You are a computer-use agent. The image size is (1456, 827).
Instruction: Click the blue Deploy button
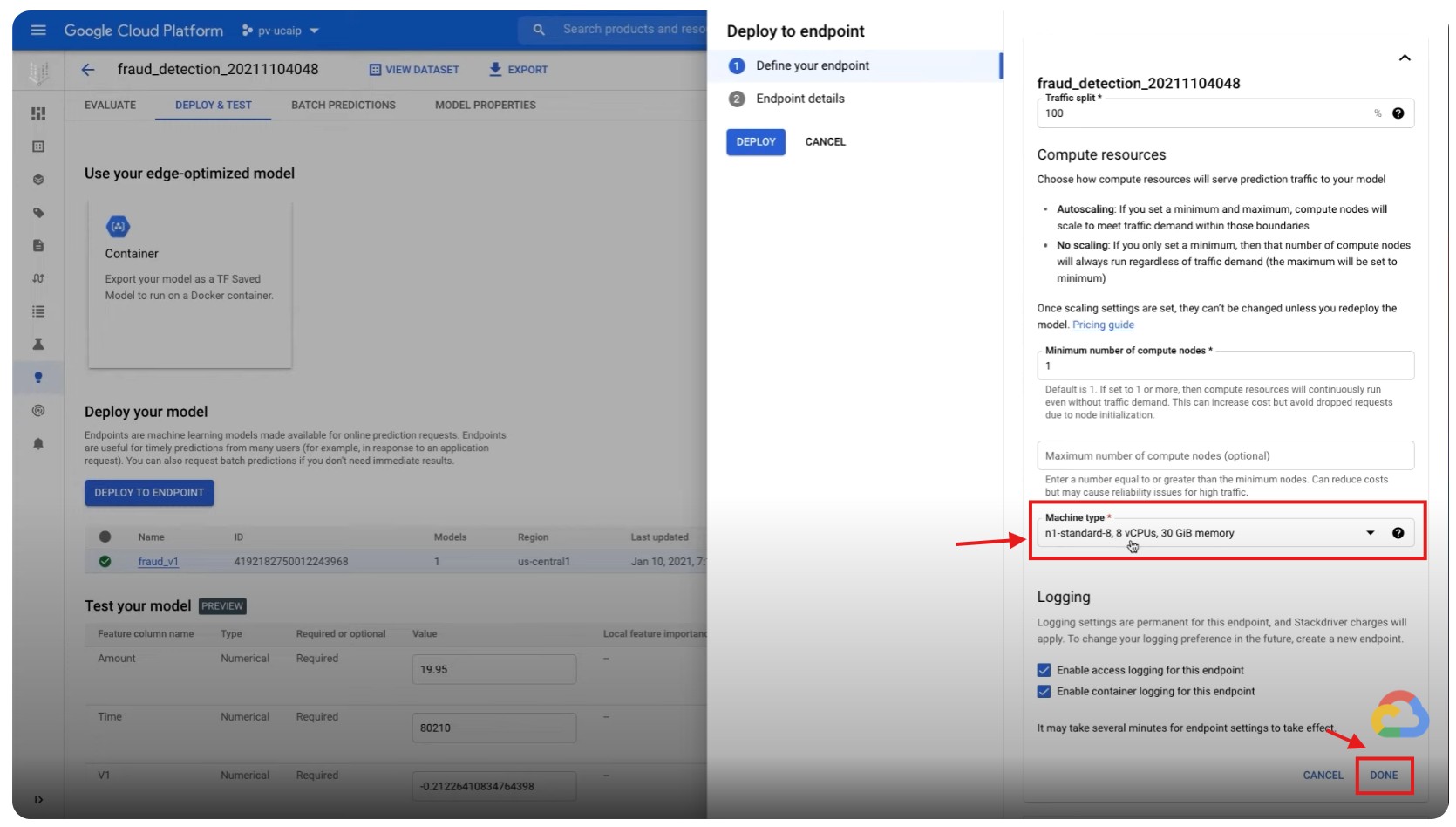coord(755,141)
